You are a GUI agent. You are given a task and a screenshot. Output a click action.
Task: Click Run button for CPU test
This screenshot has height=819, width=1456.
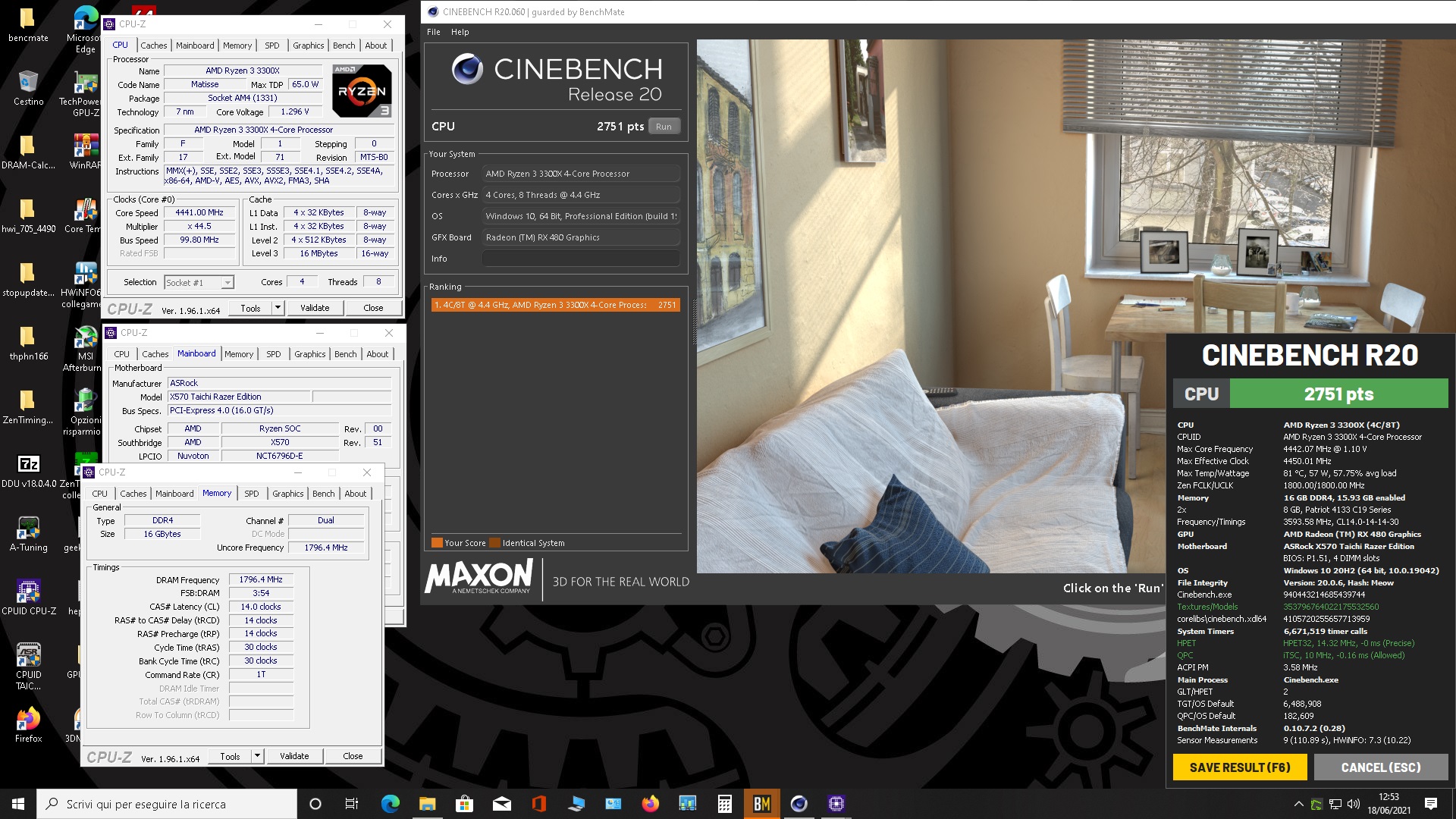[x=664, y=127]
